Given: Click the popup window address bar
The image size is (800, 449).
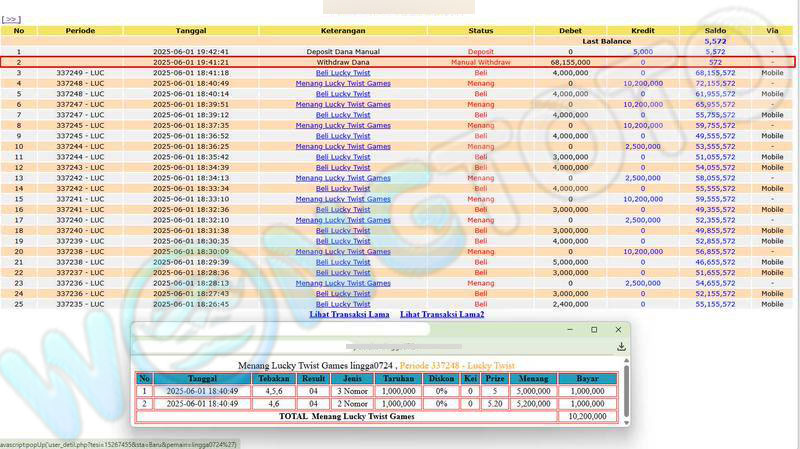Looking at the screenshot, I should click(x=370, y=346).
